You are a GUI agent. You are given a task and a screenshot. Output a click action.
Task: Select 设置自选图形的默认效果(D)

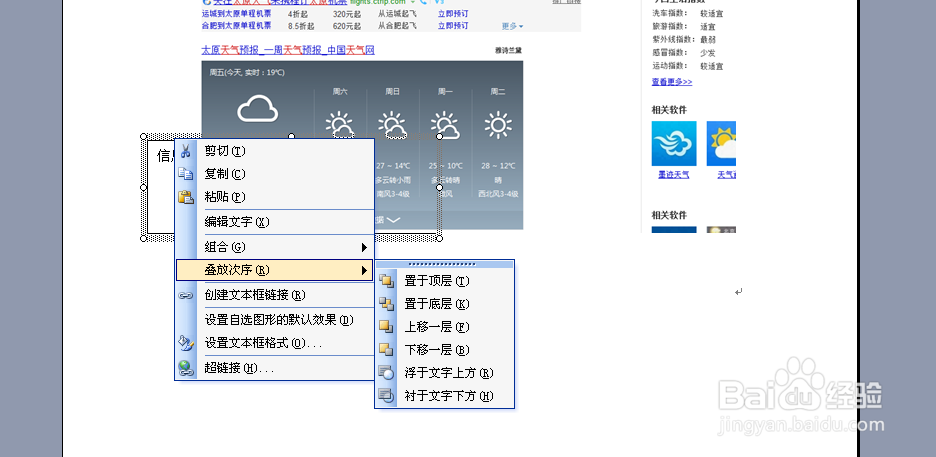click(x=275, y=320)
